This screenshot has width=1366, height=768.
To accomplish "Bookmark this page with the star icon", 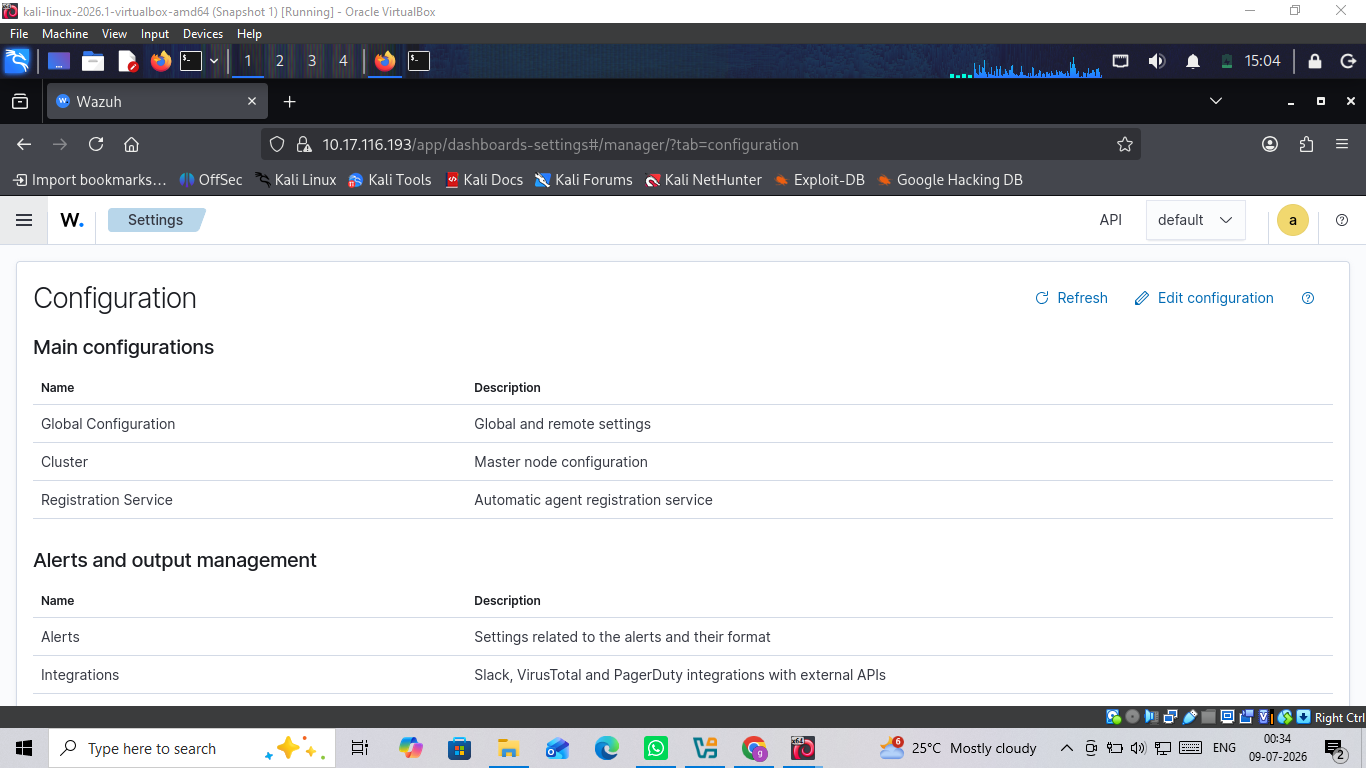I will tap(1124, 144).
